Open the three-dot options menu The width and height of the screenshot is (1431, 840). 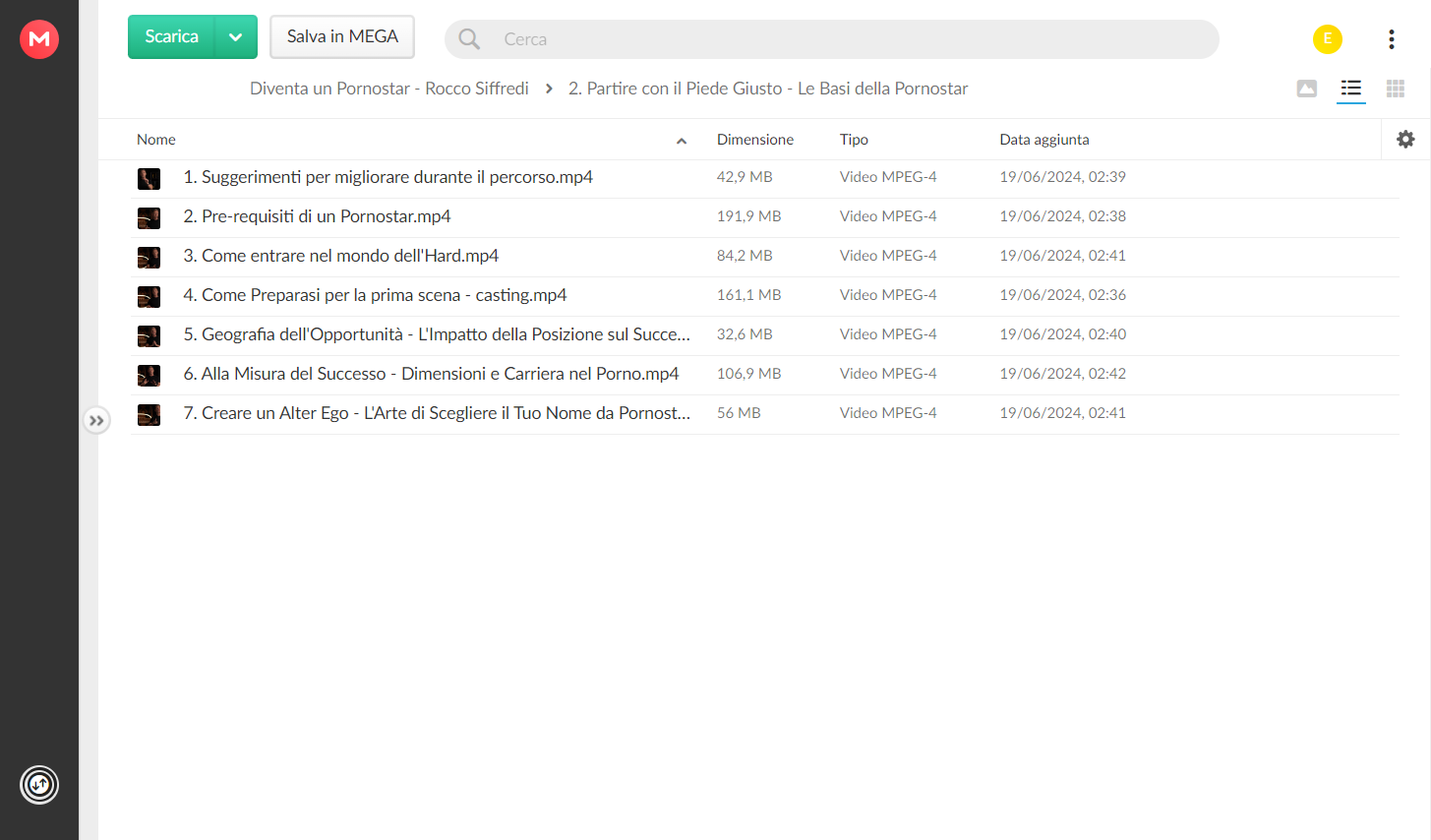pyautogui.click(x=1391, y=39)
